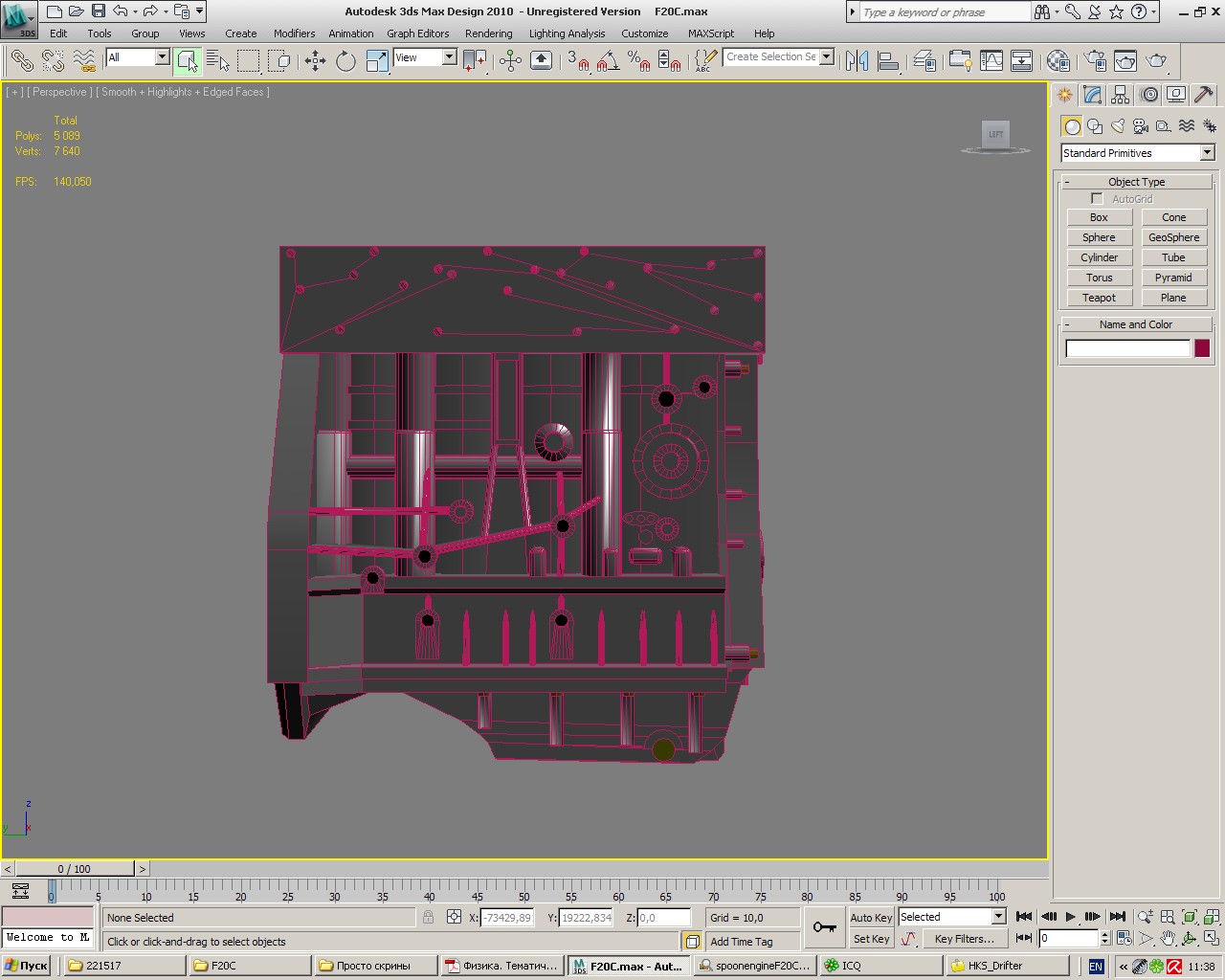Collapse the Name and Color rollout

[x=1137, y=324]
